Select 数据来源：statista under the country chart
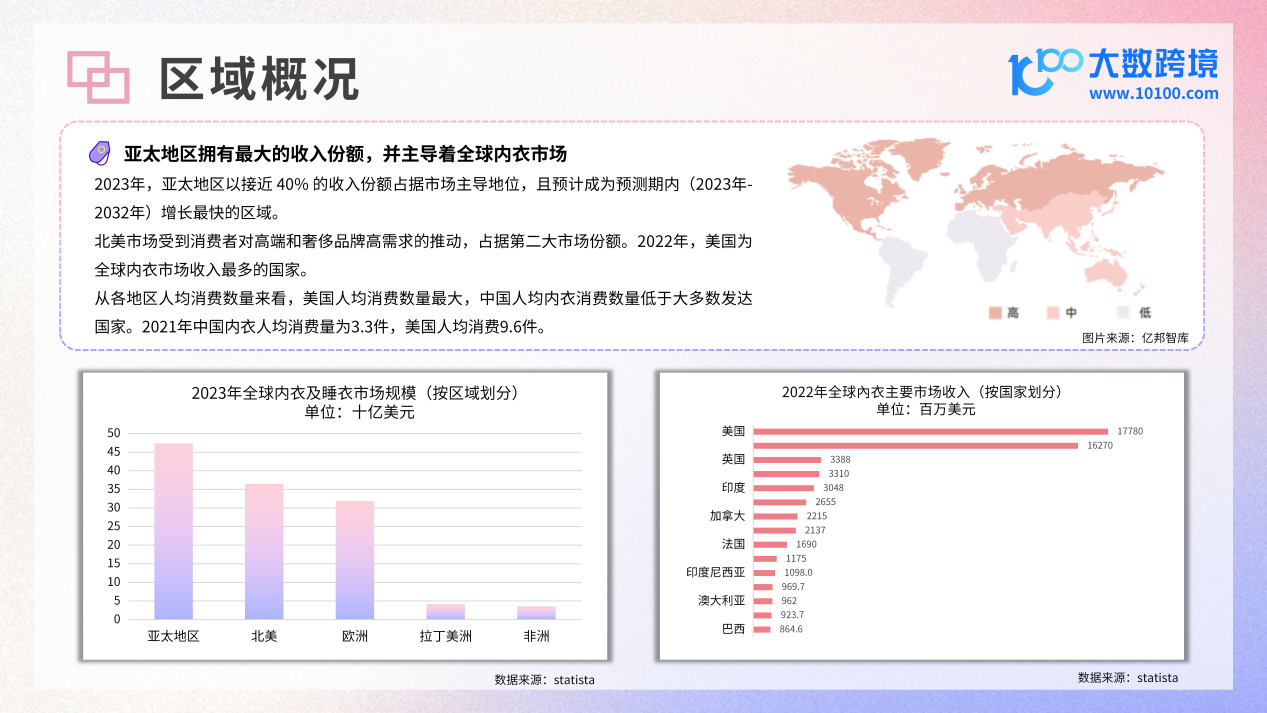 coord(1128,678)
